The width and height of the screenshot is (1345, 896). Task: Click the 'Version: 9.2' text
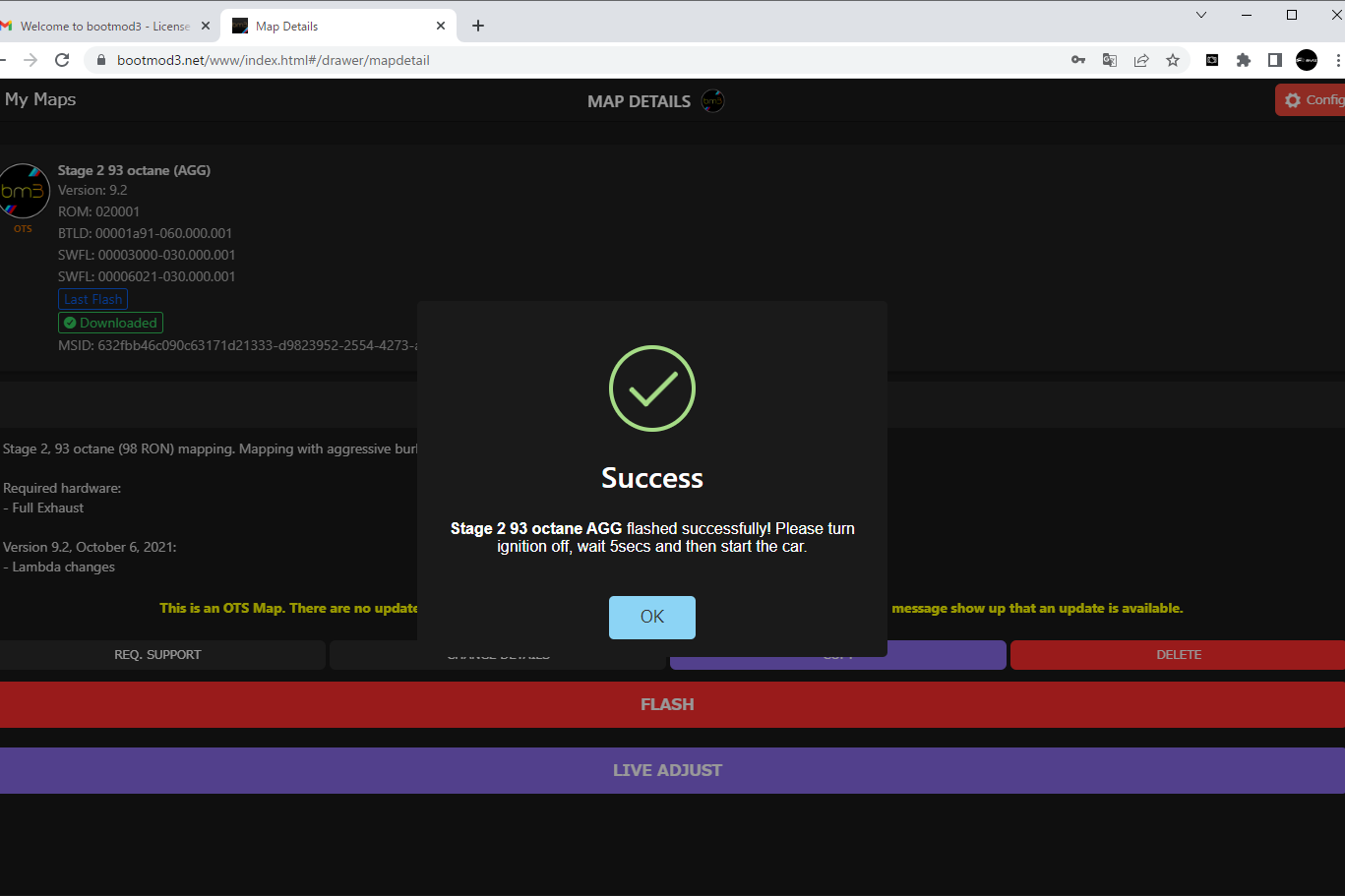92,190
